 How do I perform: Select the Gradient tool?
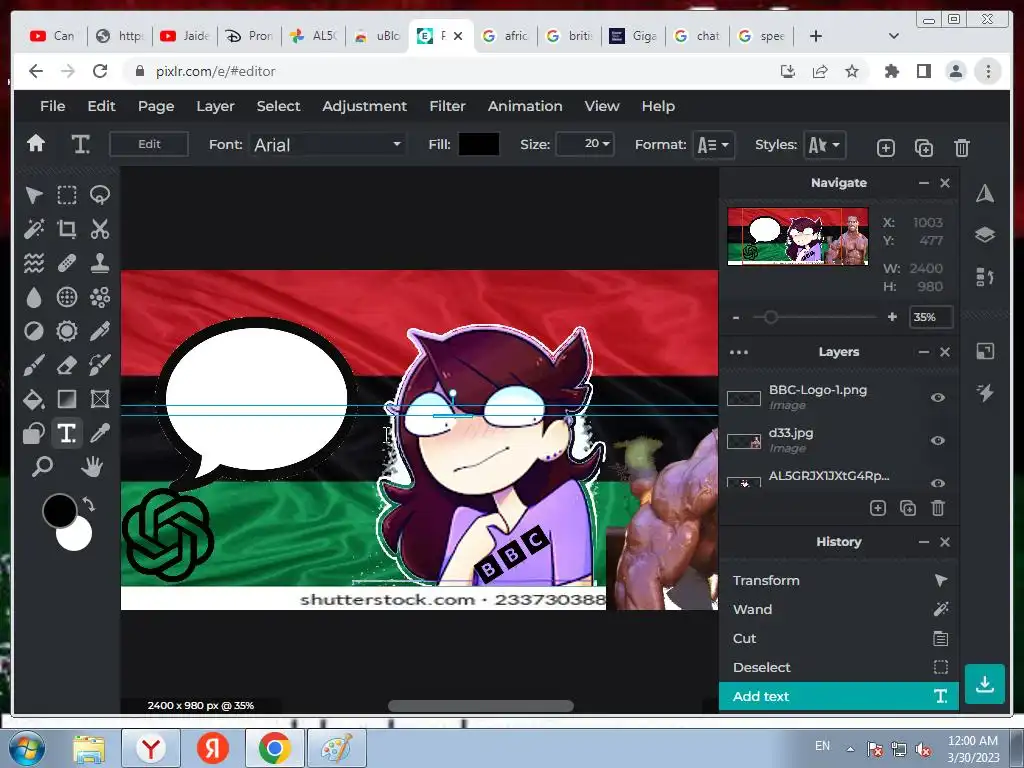(x=67, y=399)
